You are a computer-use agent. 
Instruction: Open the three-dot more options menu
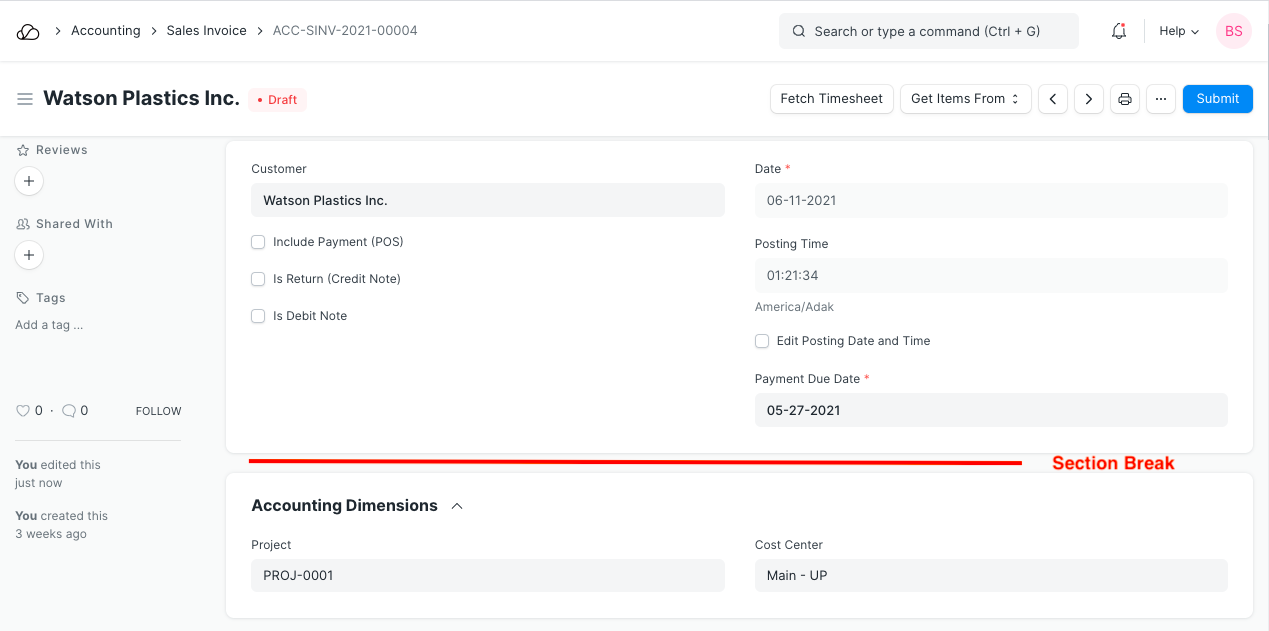1160,99
